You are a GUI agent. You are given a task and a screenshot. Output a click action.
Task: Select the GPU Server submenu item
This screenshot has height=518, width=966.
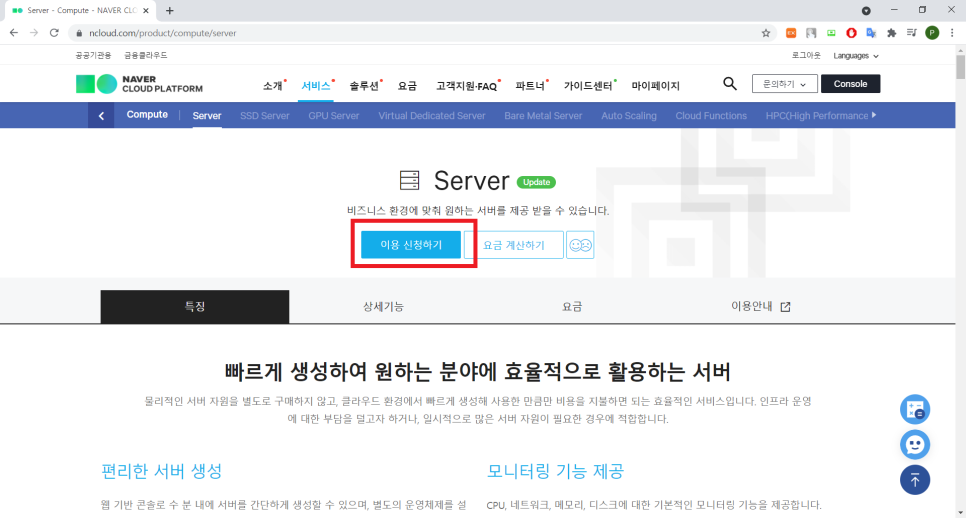(334, 116)
